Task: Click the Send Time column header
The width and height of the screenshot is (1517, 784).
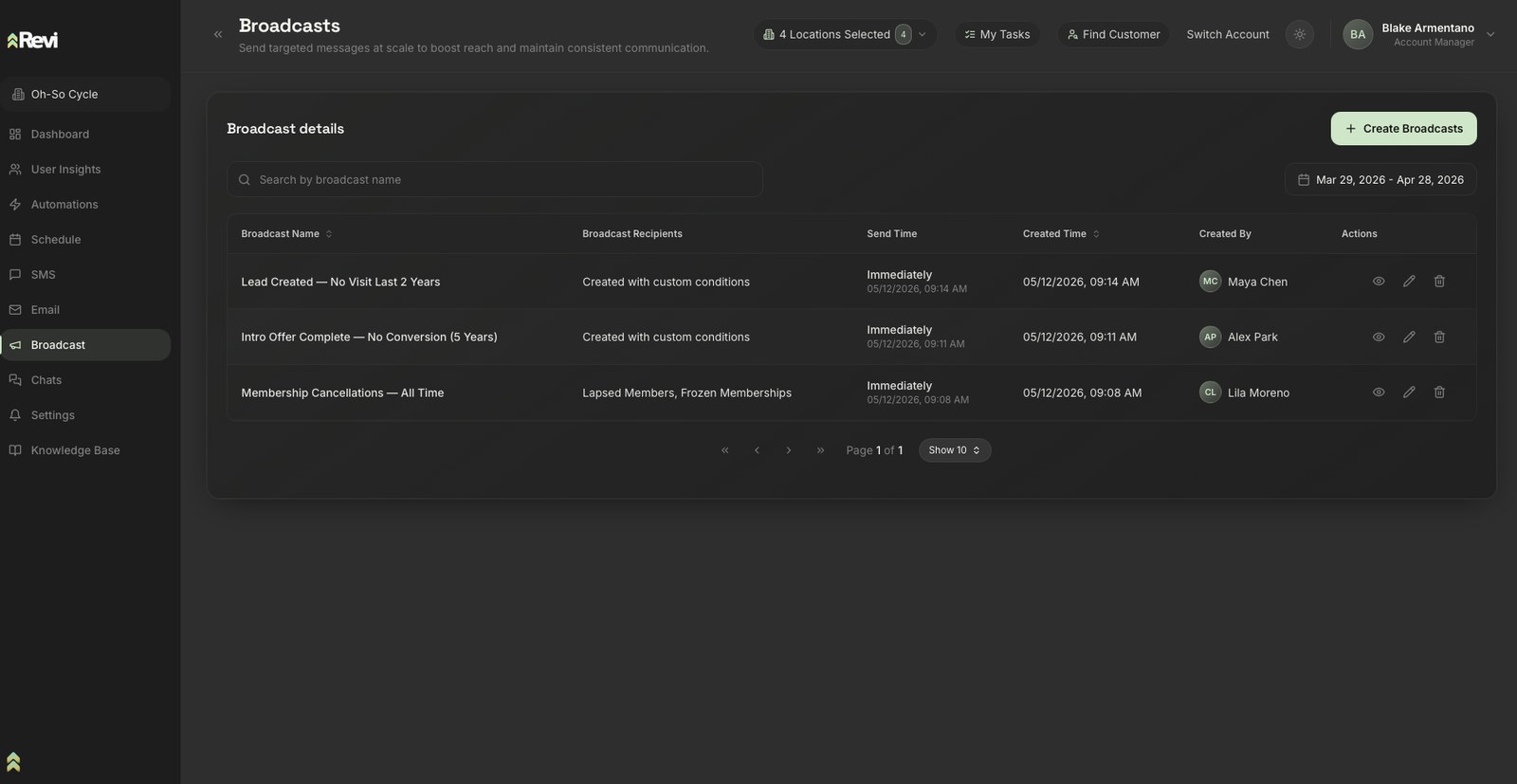Action: (x=891, y=234)
